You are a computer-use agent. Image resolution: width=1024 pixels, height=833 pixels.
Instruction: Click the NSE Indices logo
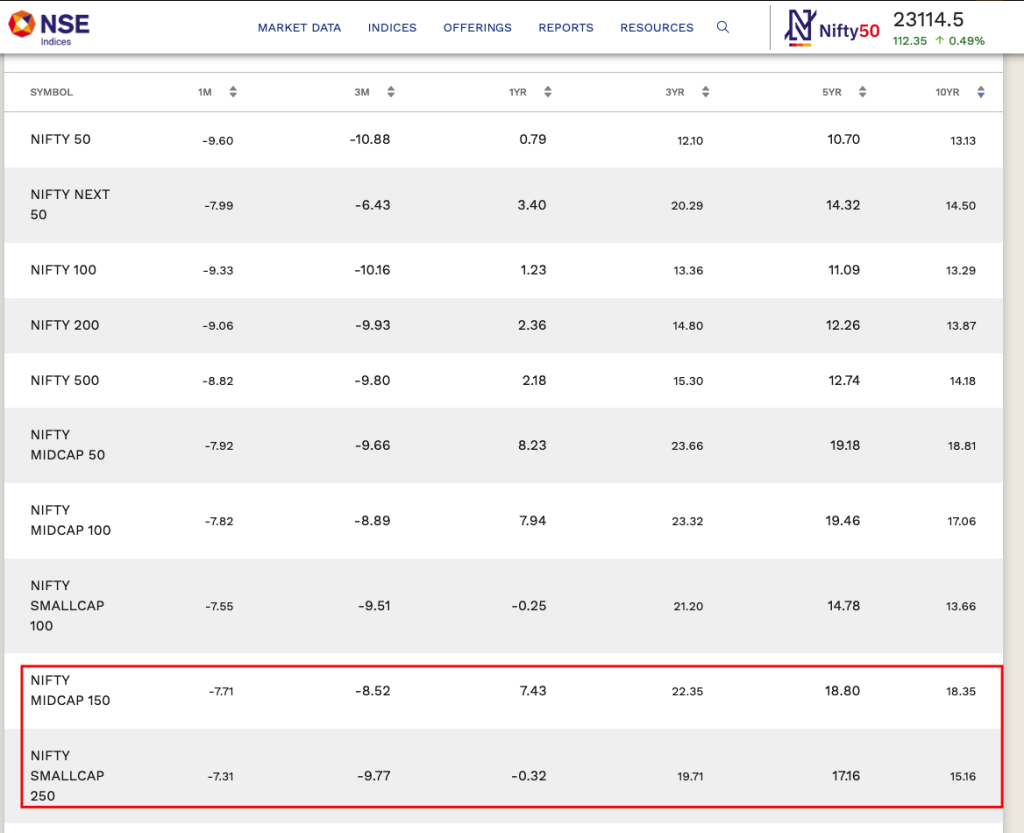click(48, 27)
